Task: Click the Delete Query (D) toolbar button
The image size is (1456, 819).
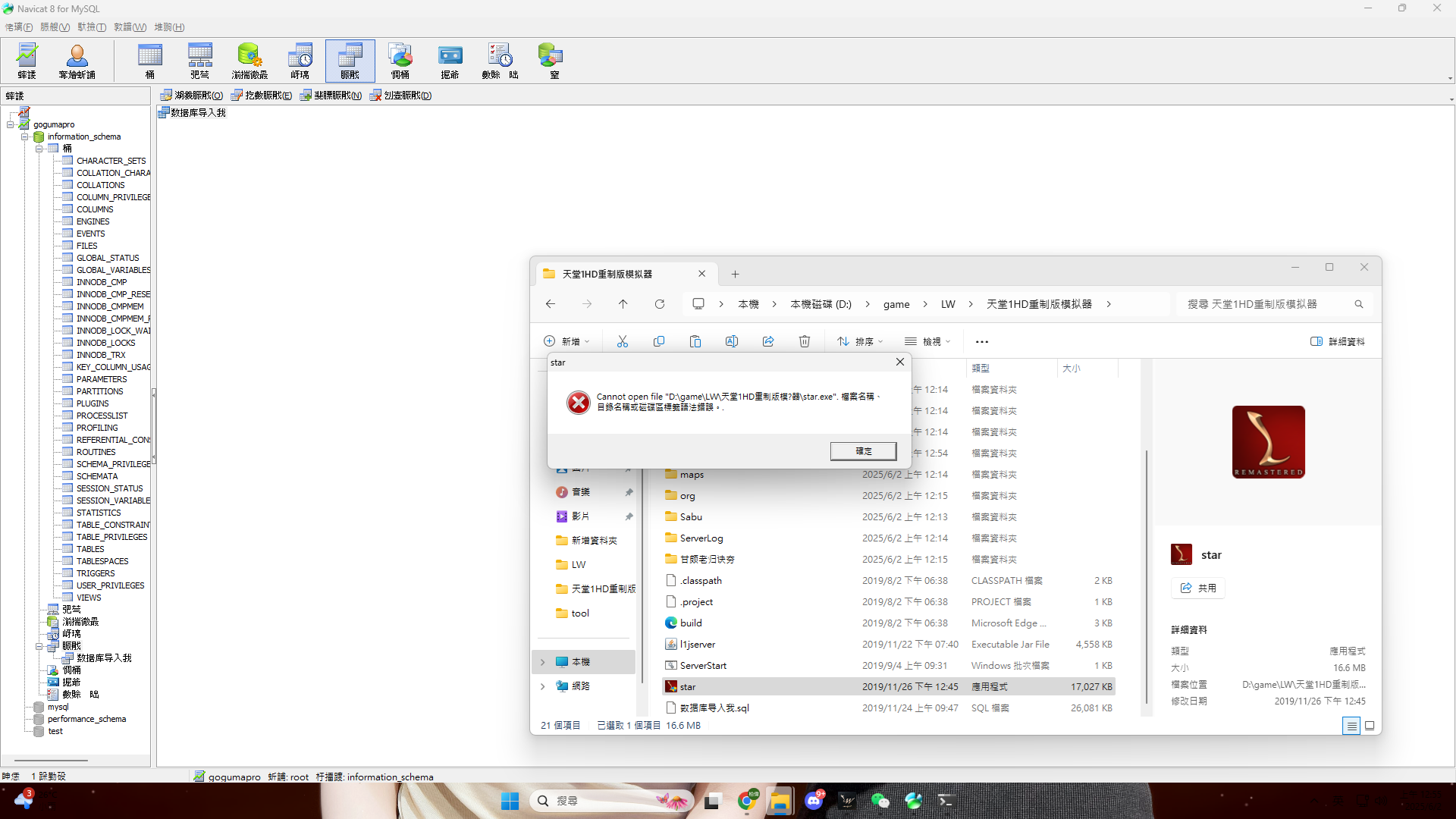Action: [x=400, y=96]
